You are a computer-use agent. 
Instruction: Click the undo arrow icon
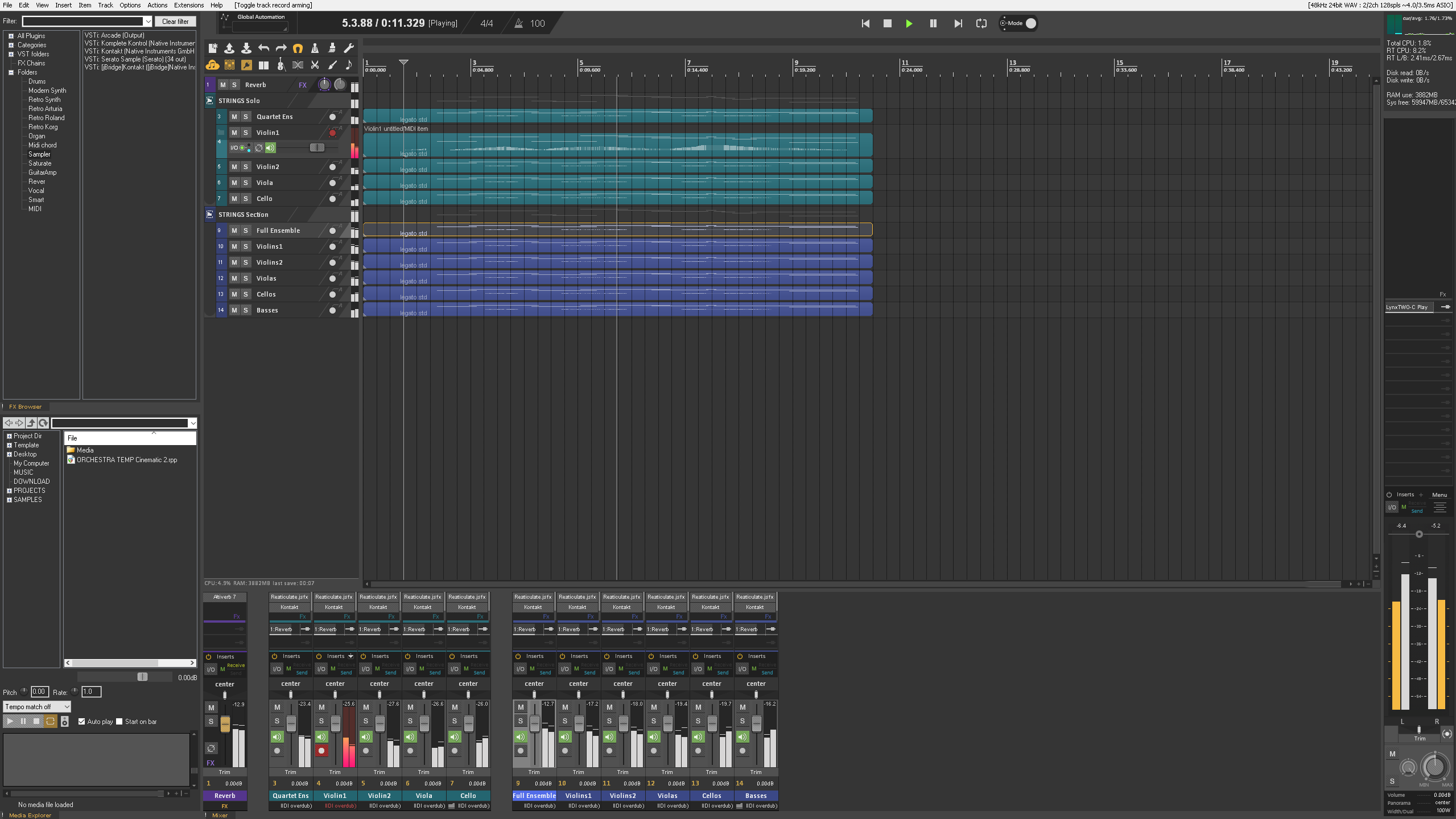click(x=263, y=48)
